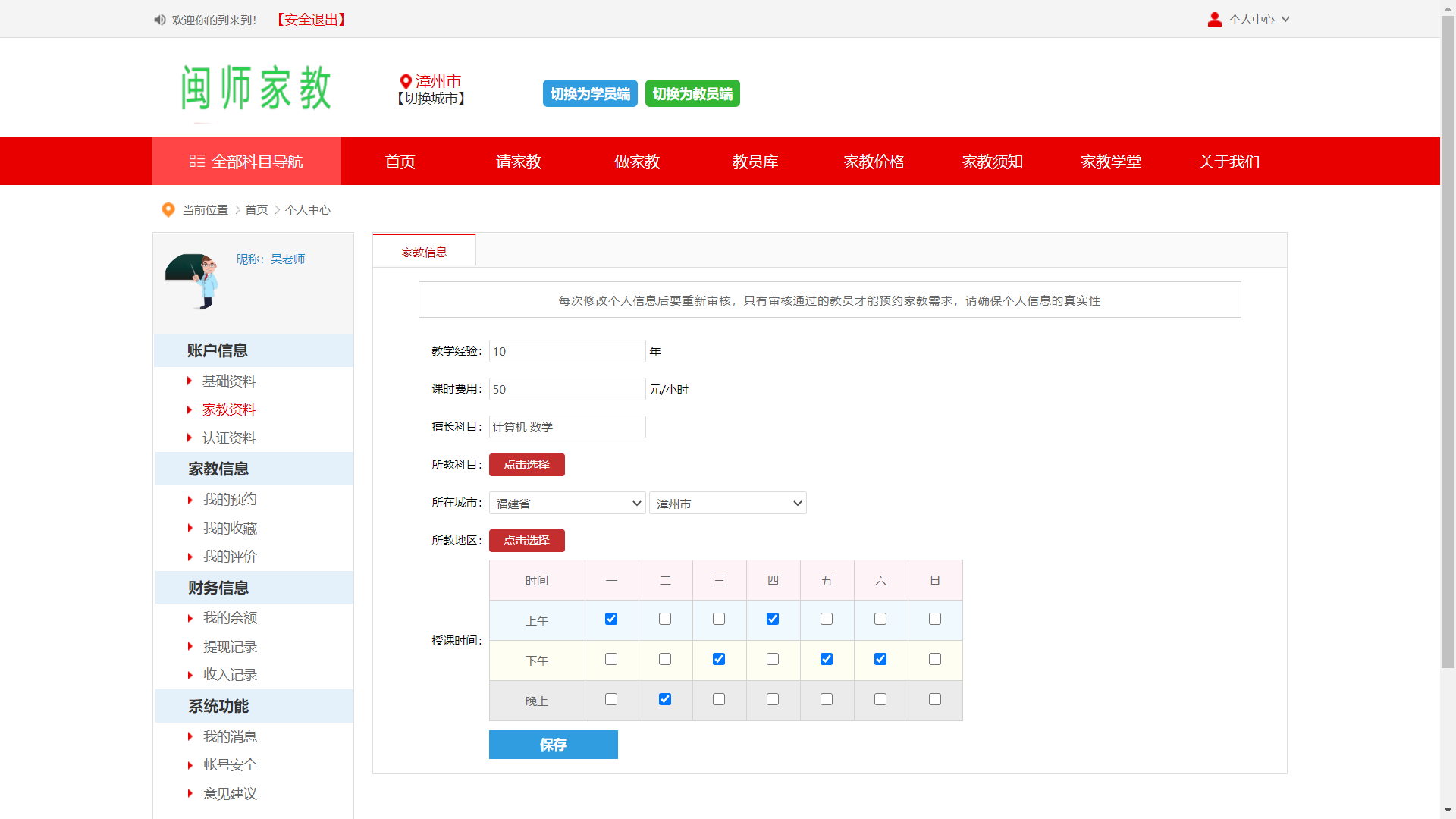Click the 闽师家教 logo
The height and width of the screenshot is (819, 1456).
(256, 88)
